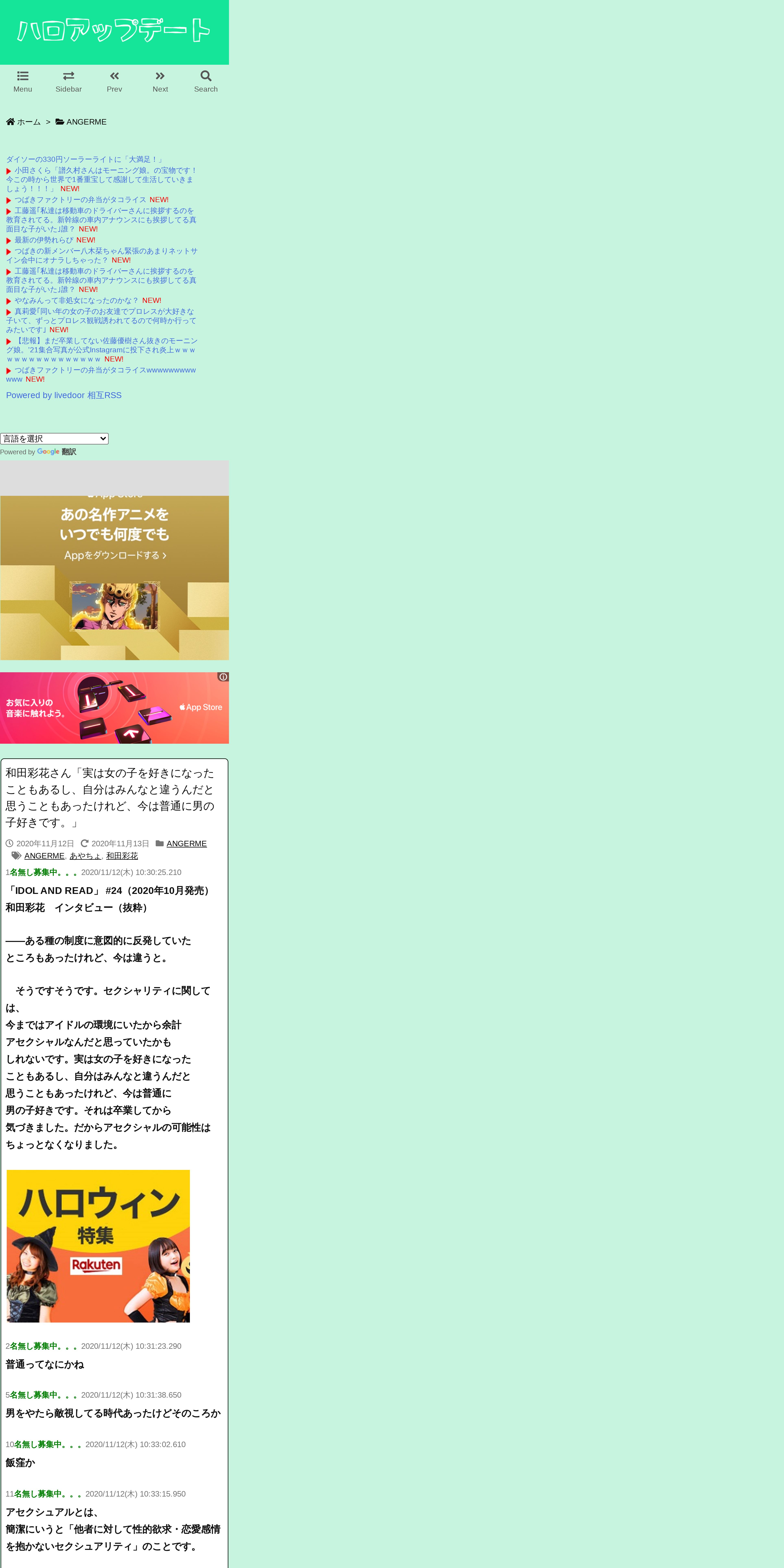Click the home icon in breadcrumb

tap(10, 122)
